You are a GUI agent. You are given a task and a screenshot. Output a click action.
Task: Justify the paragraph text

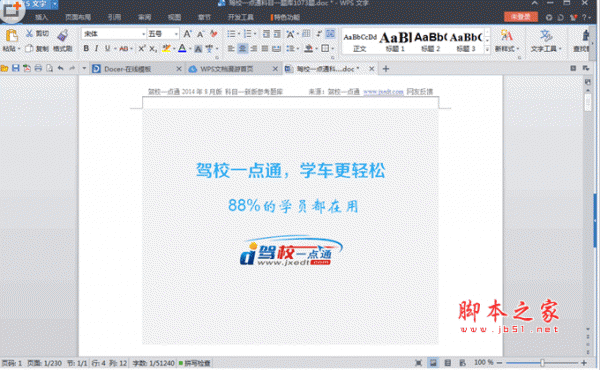tap(264, 49)
